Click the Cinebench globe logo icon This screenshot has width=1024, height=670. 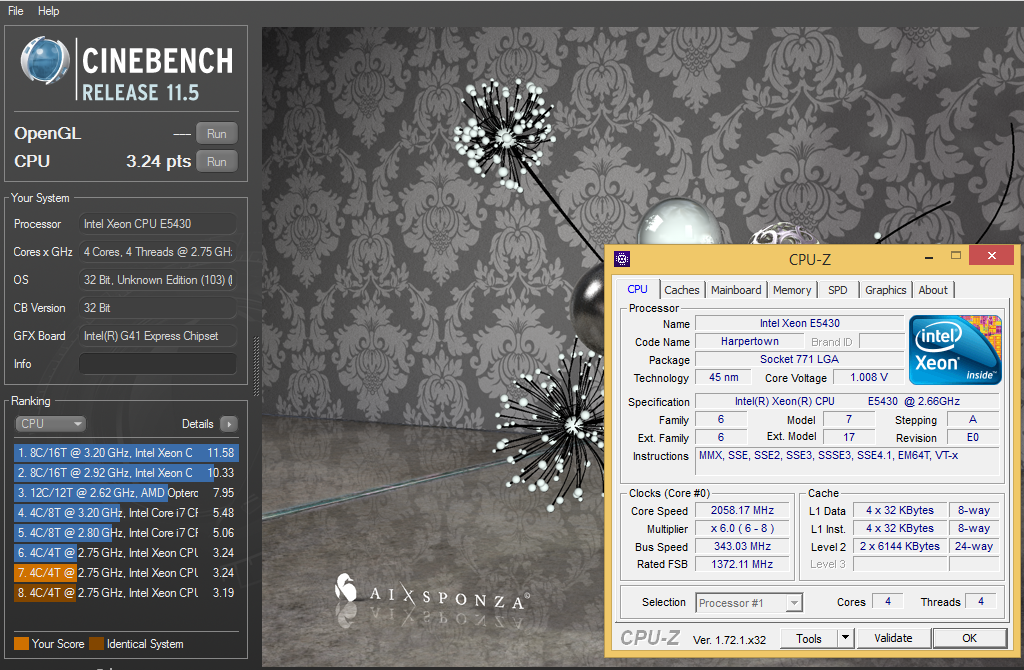[x=44, y=61]
